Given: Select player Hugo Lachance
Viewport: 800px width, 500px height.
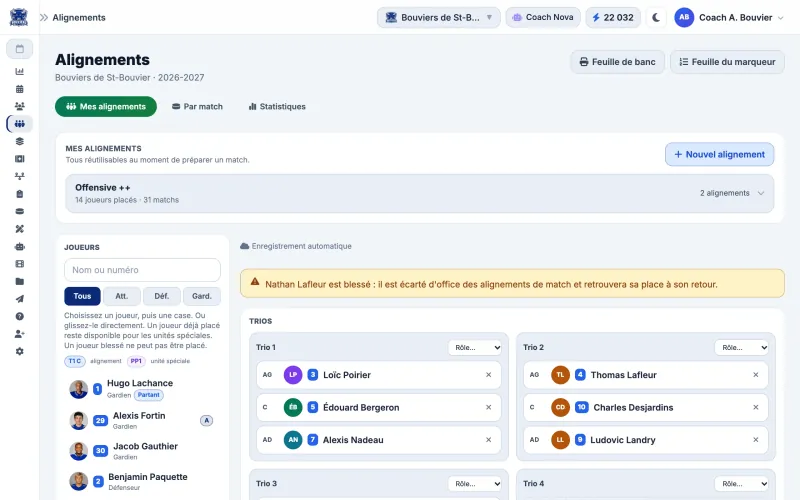Looking at the screenshot, I should (x=142, y=389).
